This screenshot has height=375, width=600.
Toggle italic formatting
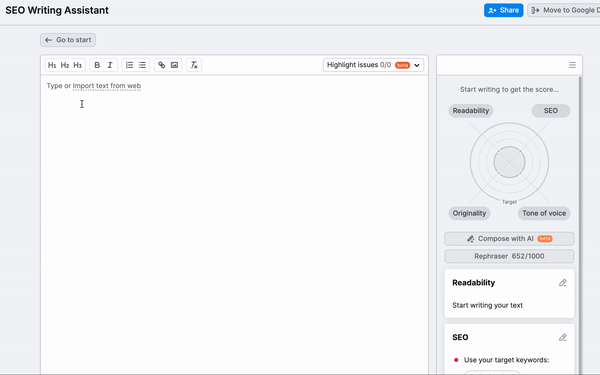tap(110, 65)
